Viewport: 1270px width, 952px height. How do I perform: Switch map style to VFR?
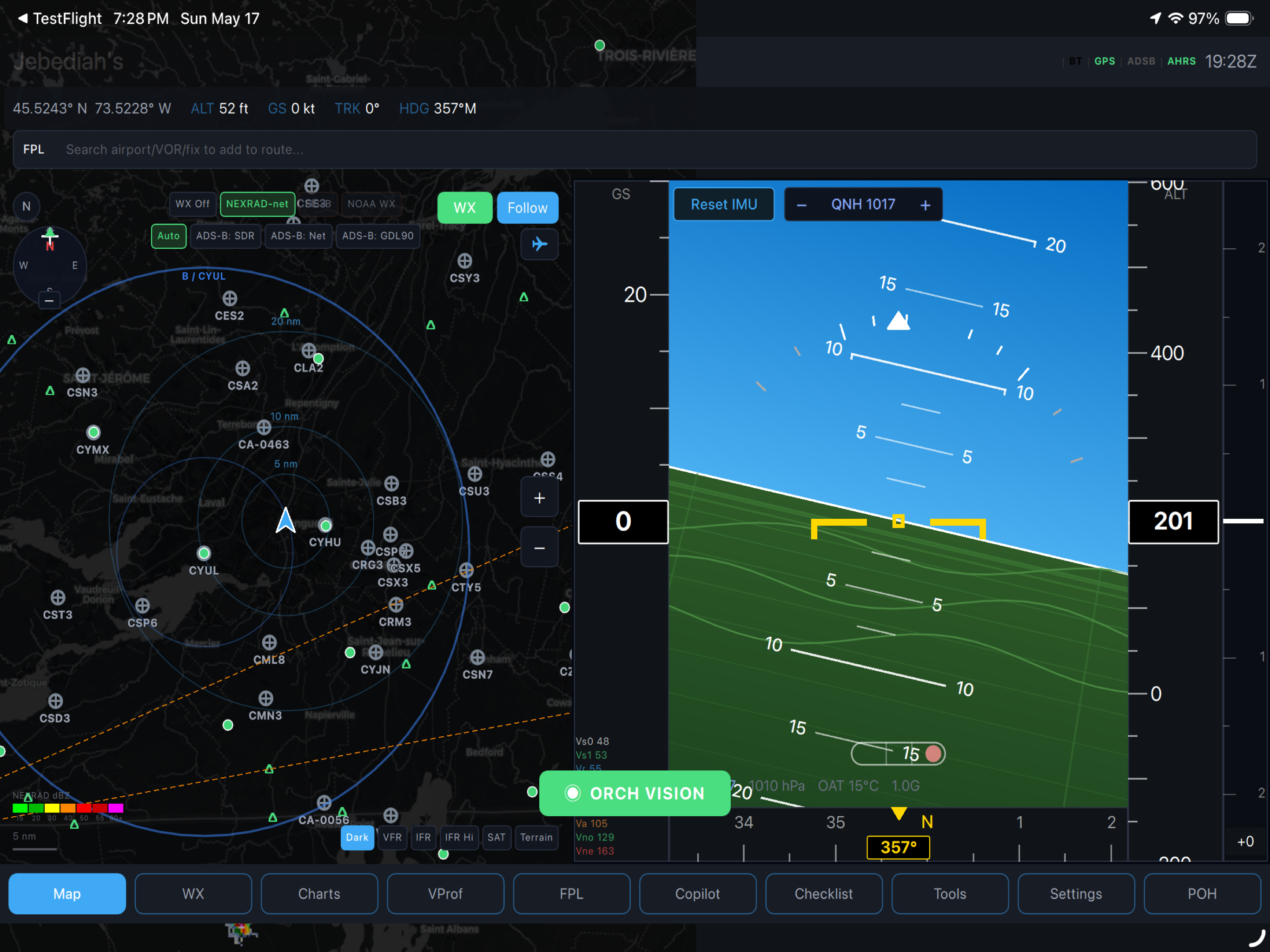click(x=392, y=838)
